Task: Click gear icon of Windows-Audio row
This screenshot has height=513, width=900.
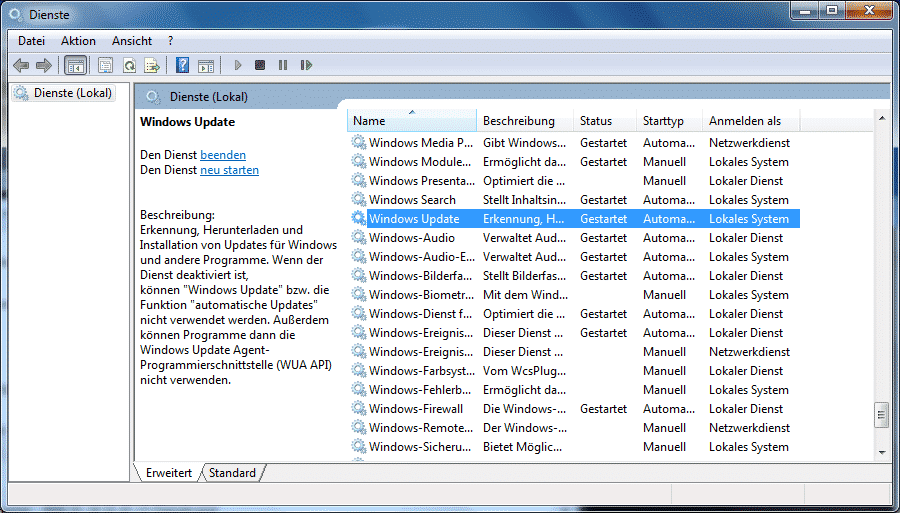Action: [x=359, y=238]
